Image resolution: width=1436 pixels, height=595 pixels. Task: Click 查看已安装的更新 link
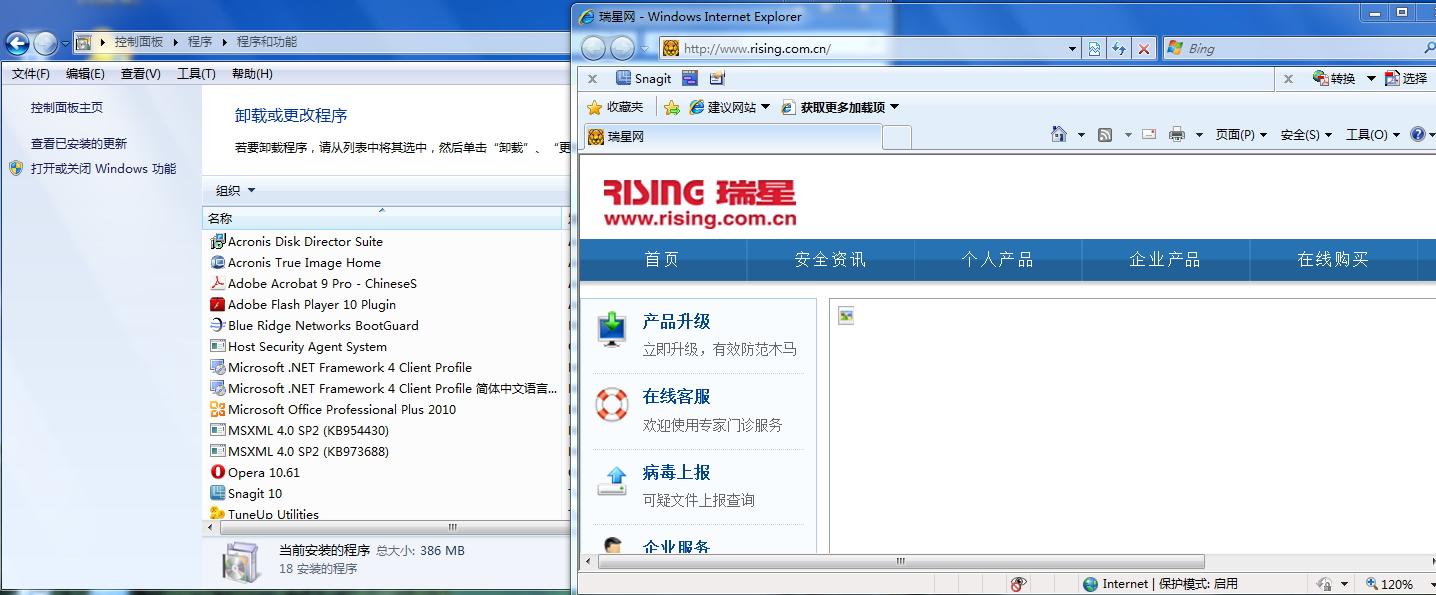[x=79, y=144]
